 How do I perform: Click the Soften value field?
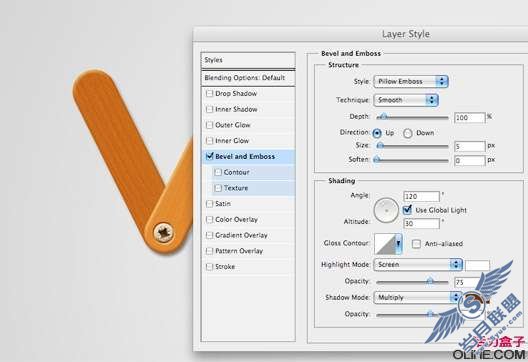pos(469,161)
